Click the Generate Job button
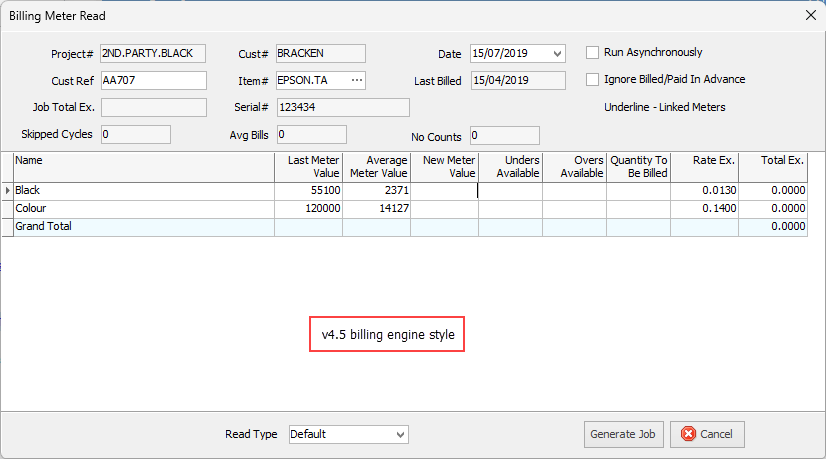826x459 pixels. 622,434
